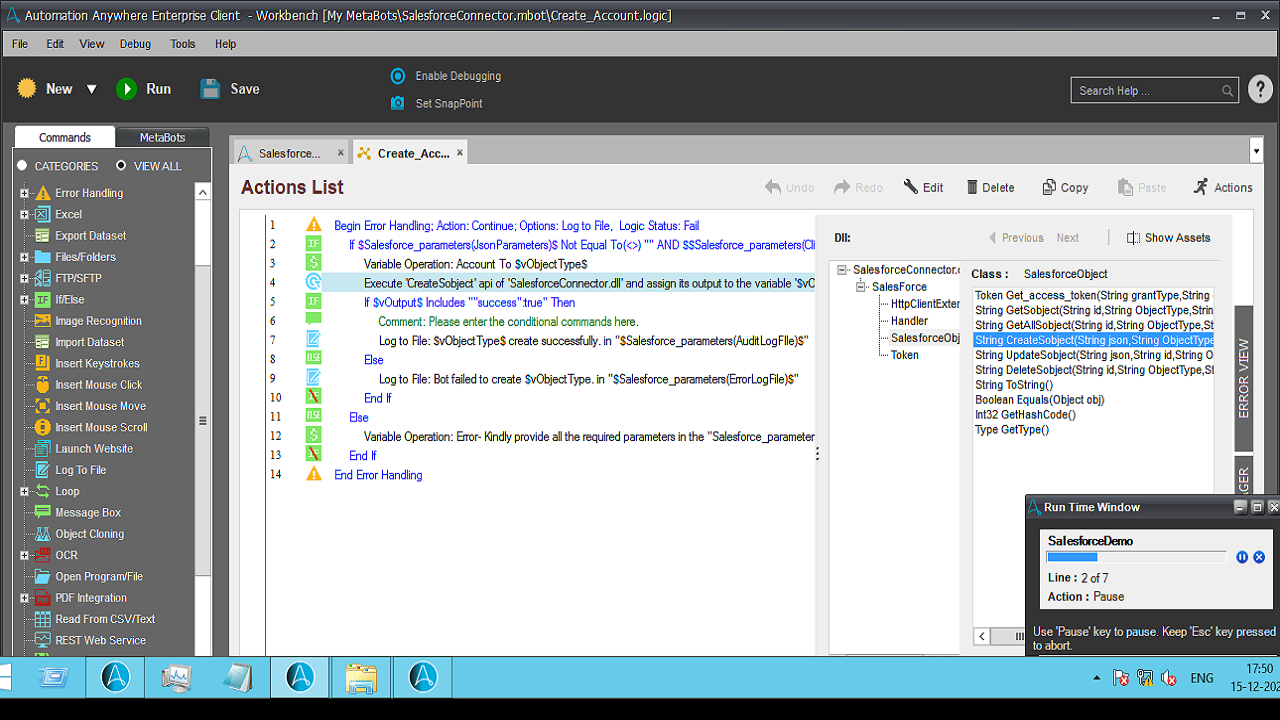Expand the Error Handling category
1280x720 pixels.
(24, 193)
